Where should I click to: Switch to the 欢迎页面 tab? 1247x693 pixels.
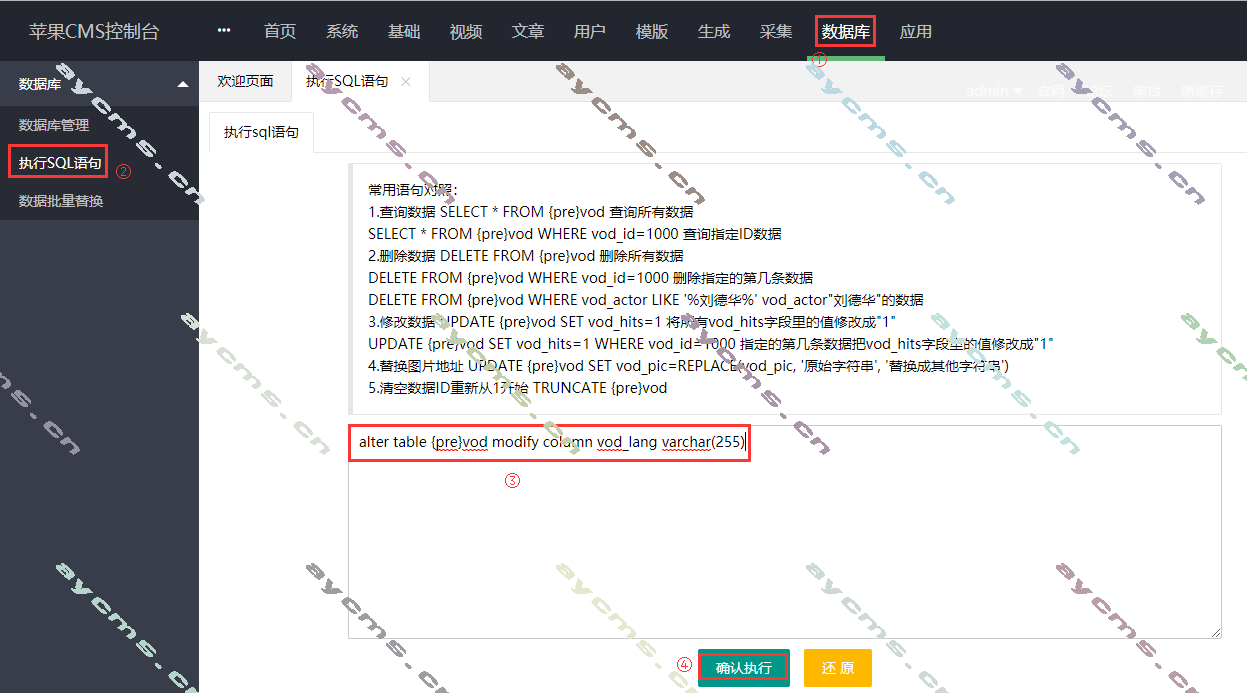pos(245,82)
